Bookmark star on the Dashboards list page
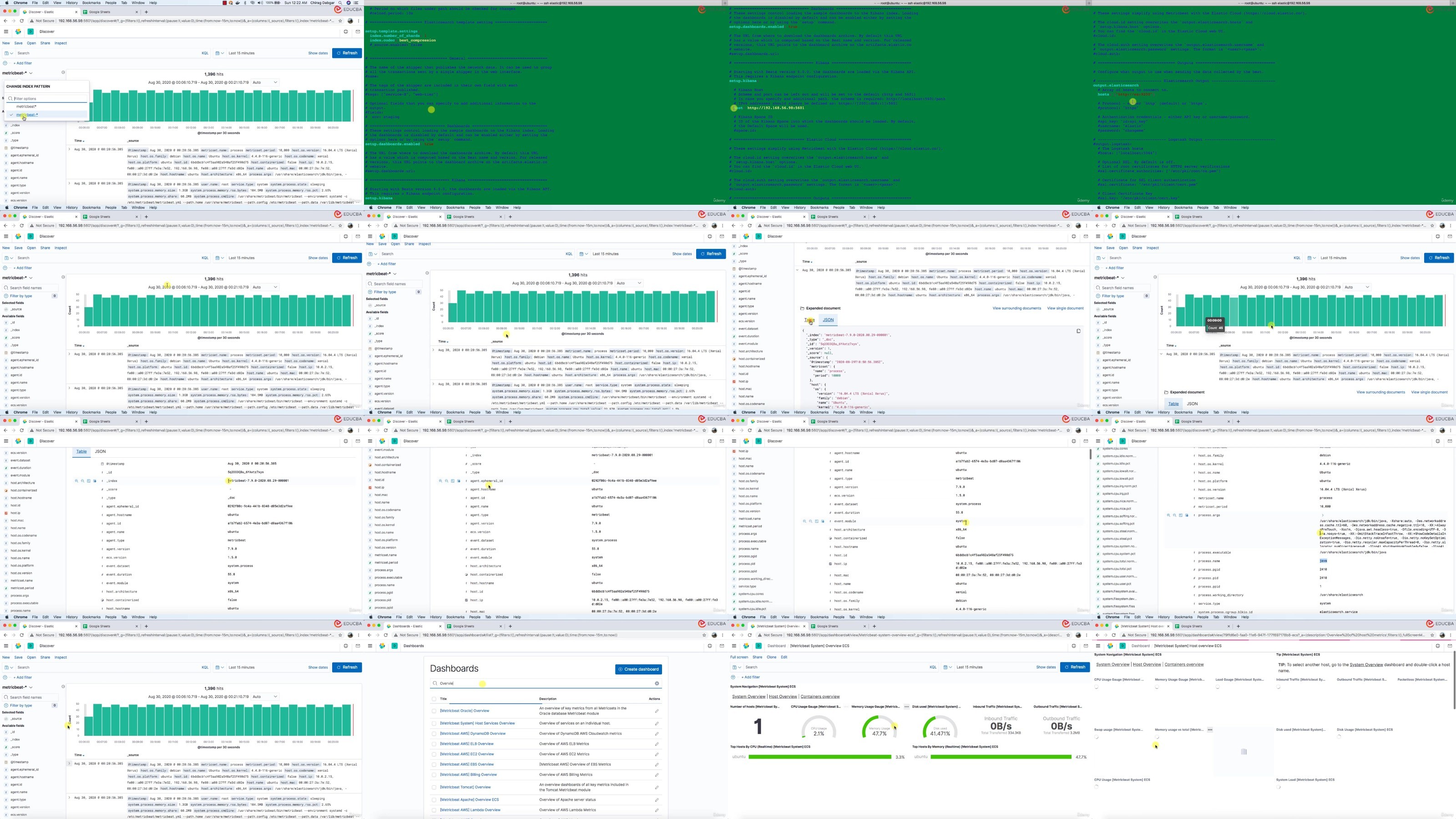This screenshot has height=819, width=1456. (x=704, y=635)
